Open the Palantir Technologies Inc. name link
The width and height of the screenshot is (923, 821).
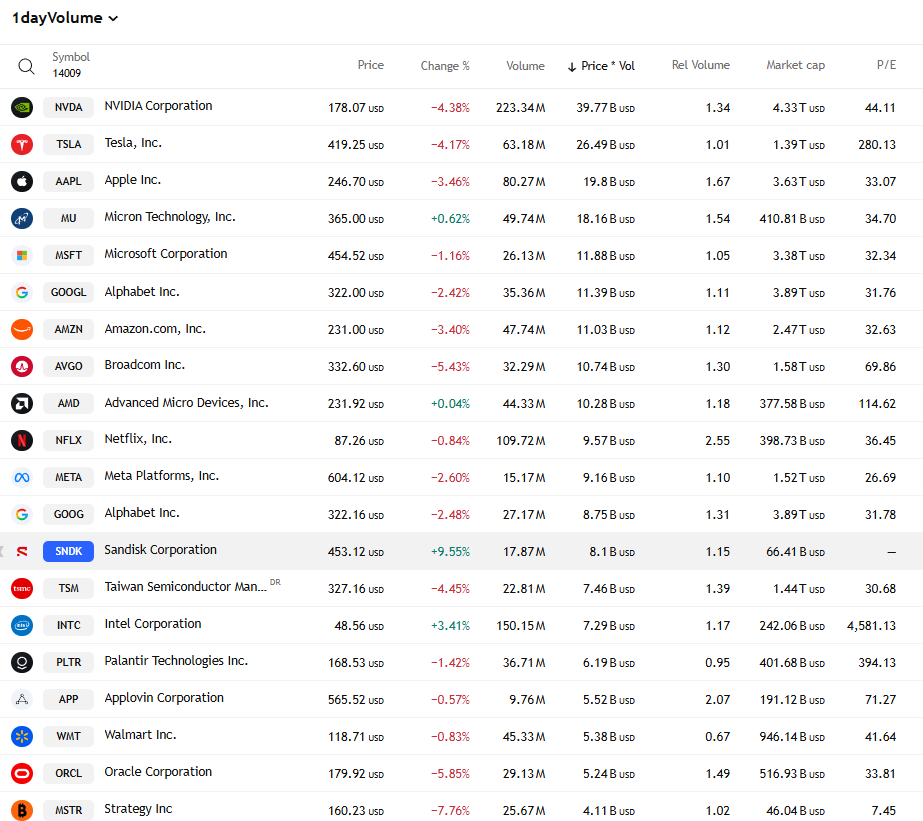(176, 661)
